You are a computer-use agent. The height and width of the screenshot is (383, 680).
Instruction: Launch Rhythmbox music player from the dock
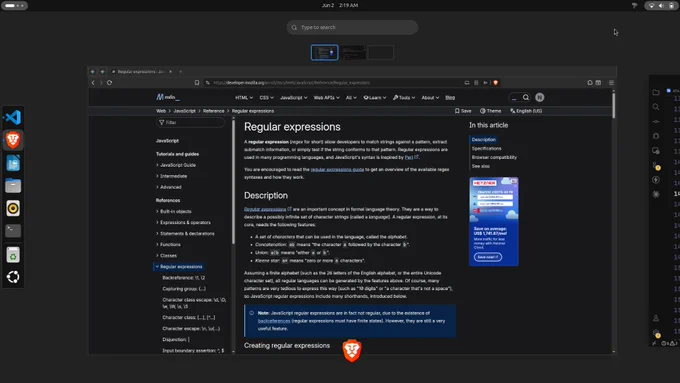tap(13, 208)
